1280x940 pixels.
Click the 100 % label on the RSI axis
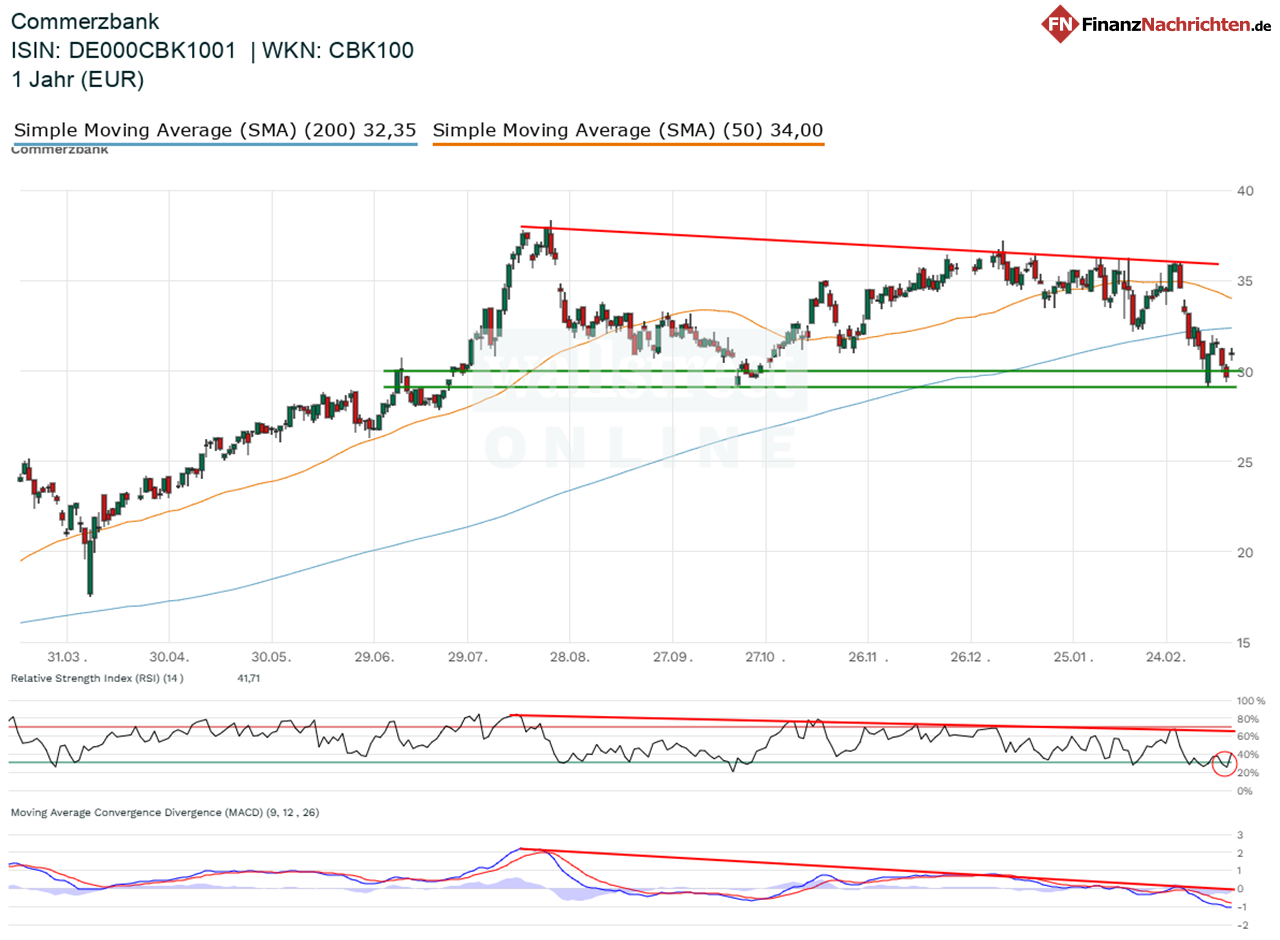1250,701
